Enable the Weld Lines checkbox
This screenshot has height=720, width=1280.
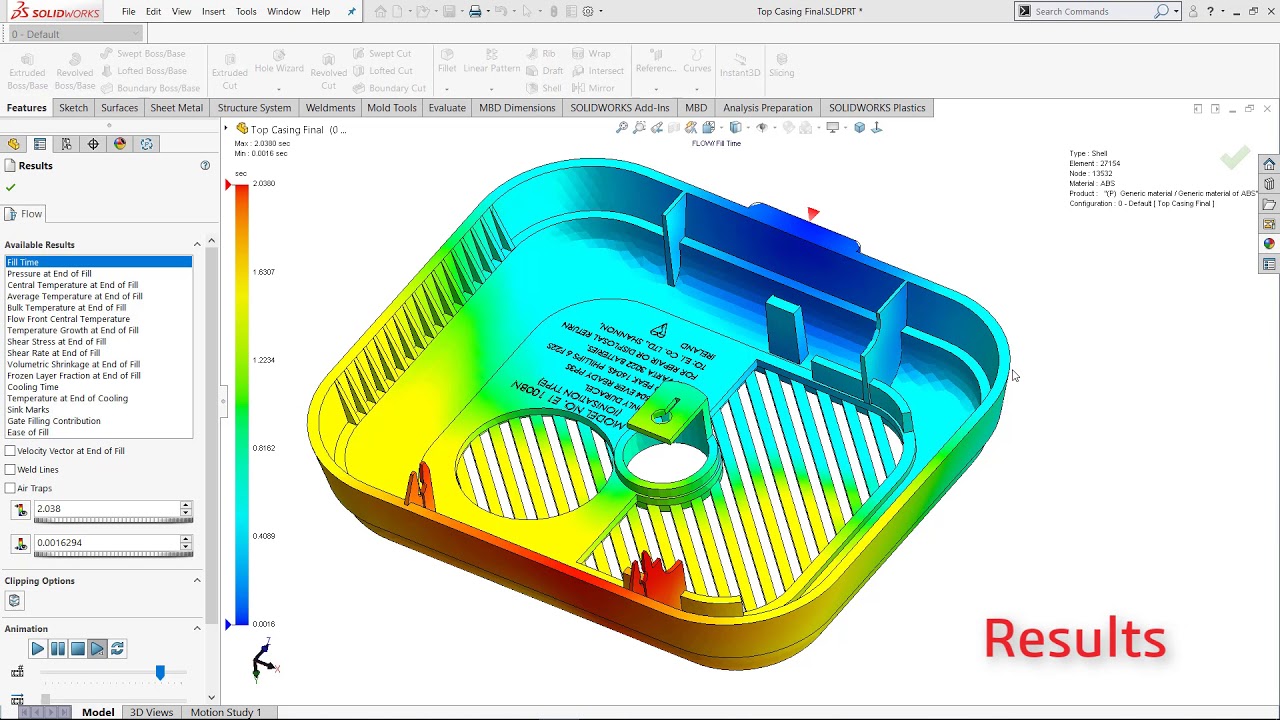point(10,470)
